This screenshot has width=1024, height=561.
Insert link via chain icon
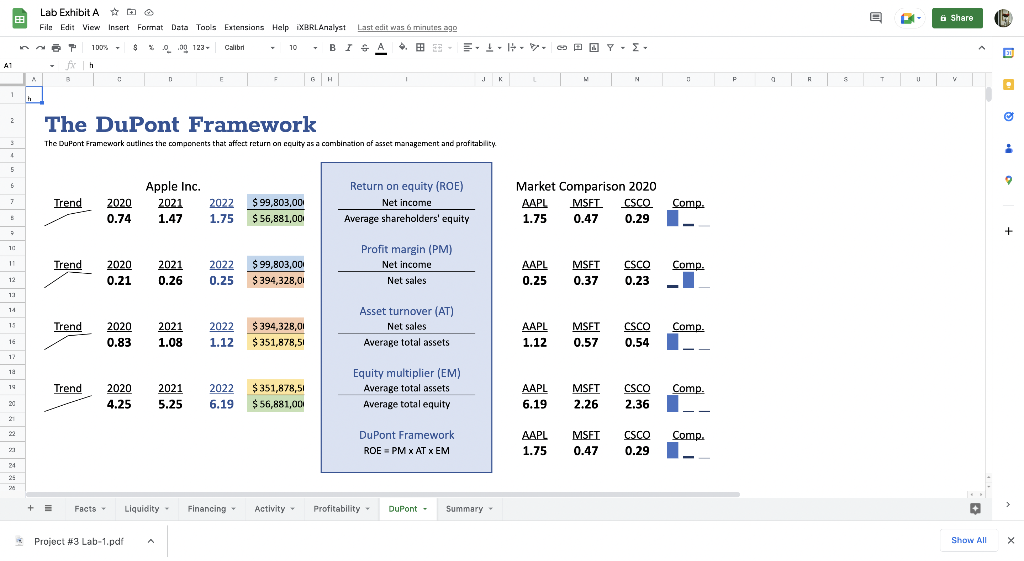[562, 48]
